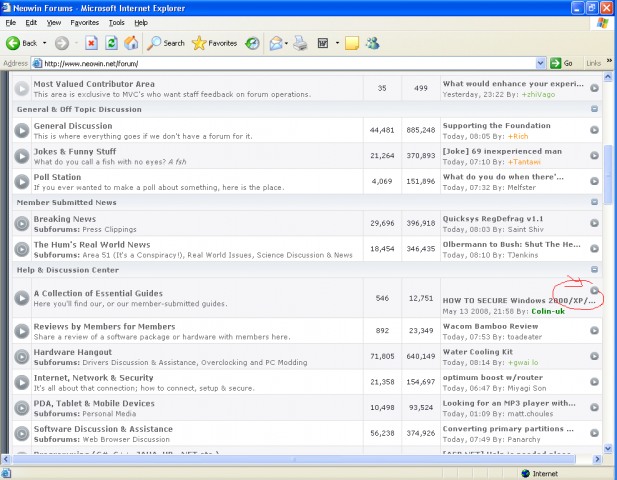Collapse the Member Submitted News category
The image size is (617, 480).
(x=594, y=201)
